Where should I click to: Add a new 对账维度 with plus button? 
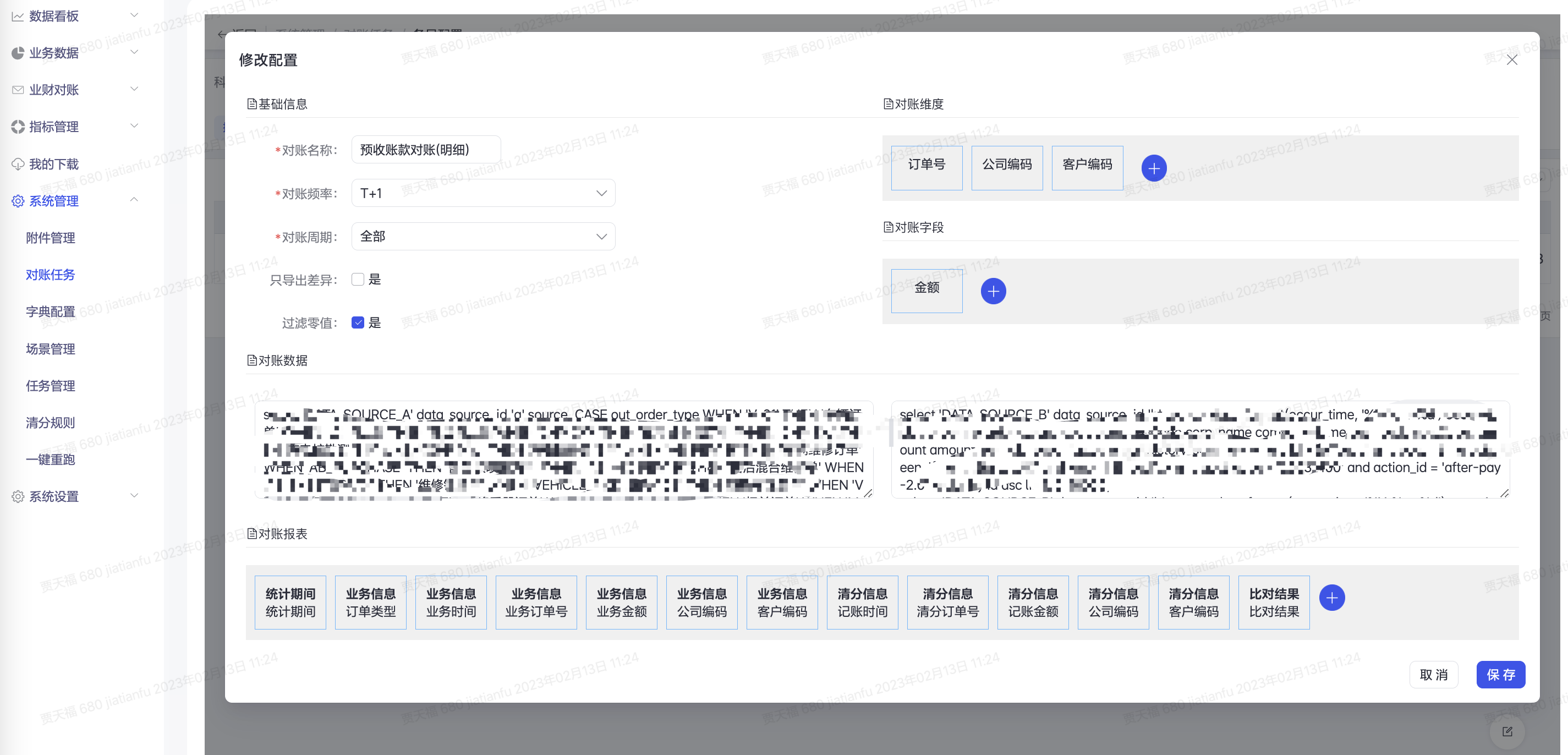tap(1154, 168)
